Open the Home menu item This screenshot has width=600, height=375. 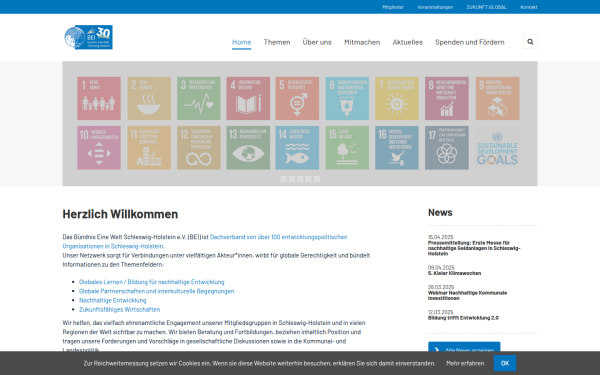coord(241,42)
